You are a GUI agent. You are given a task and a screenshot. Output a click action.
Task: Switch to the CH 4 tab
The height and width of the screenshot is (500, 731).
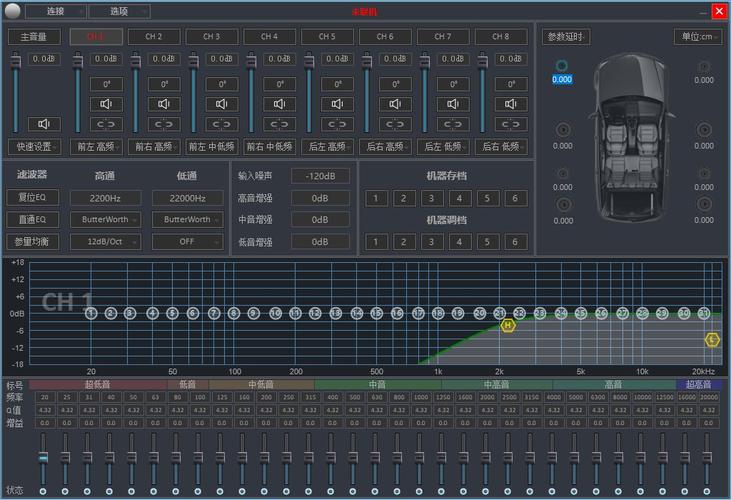[269, 36]
